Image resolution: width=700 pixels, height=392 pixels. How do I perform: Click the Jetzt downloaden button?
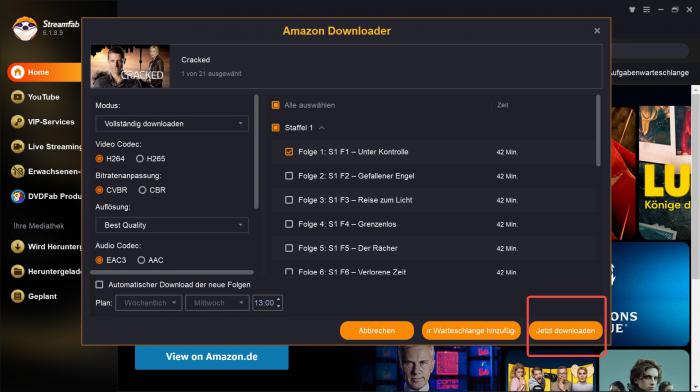pos(565,331)
